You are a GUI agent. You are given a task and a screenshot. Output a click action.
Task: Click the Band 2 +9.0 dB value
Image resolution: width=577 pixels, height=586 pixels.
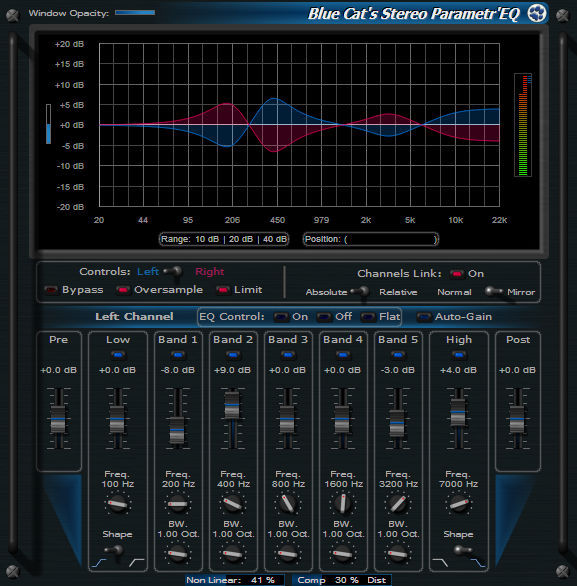(x=232, y=370)
